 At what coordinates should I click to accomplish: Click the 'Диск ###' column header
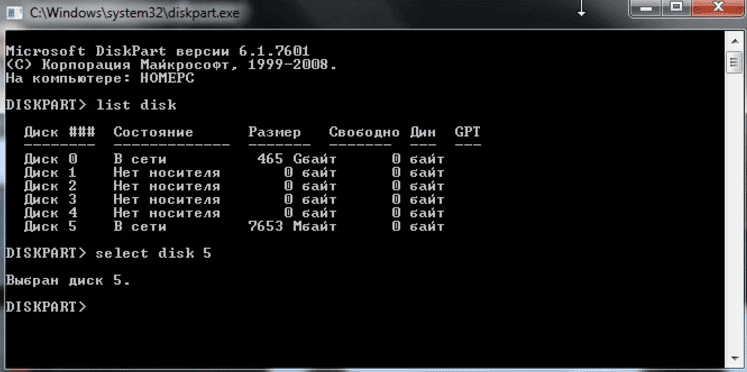pyautogui.click(x=60, y=132)
